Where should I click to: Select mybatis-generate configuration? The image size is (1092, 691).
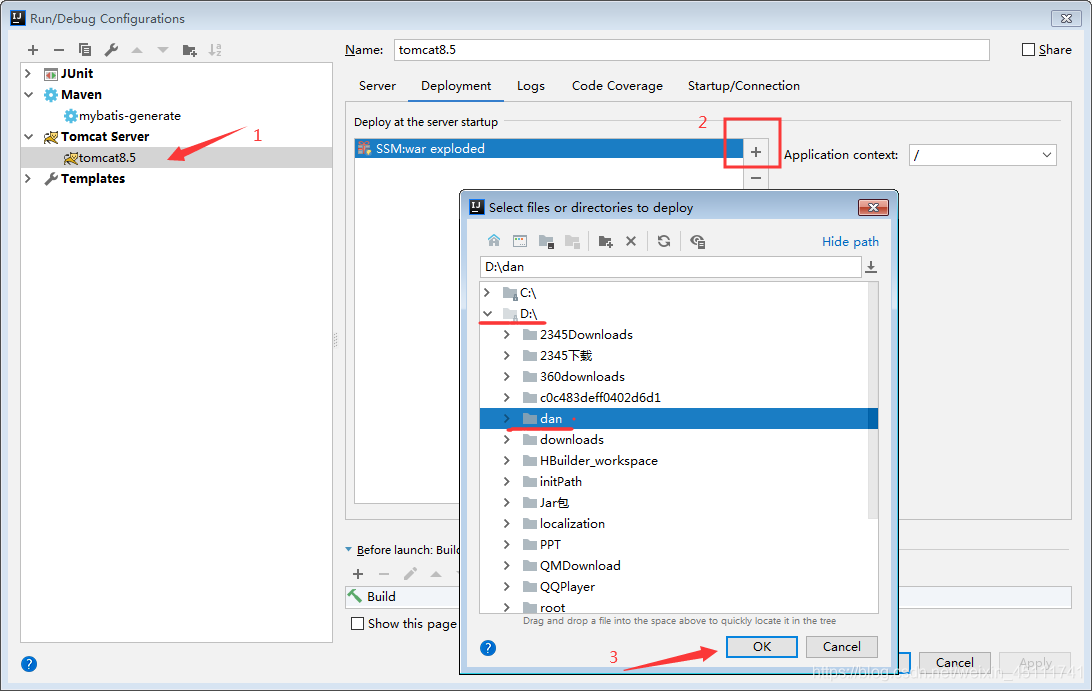tap(130, 116)
